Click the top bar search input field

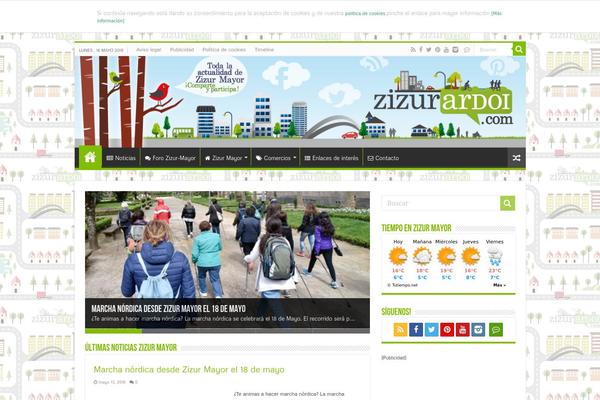click(494, 50)
